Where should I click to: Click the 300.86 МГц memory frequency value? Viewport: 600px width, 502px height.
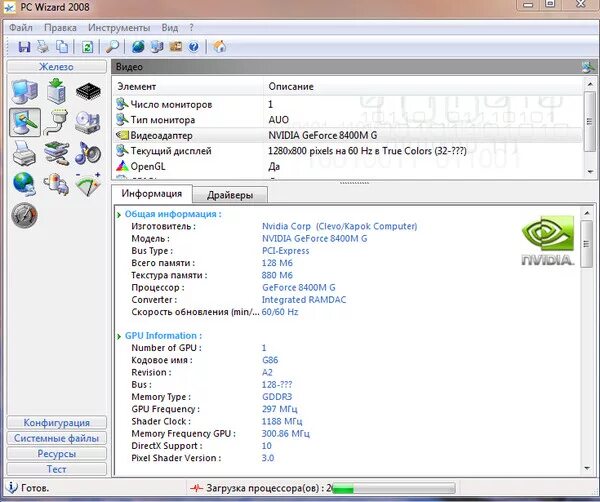[x=286, y=434]
